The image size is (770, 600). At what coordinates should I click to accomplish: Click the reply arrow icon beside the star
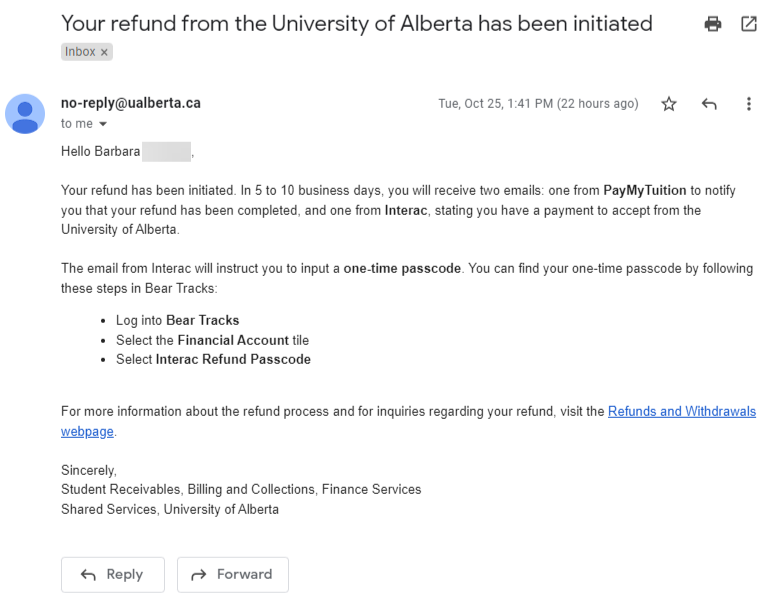[709, 104]
